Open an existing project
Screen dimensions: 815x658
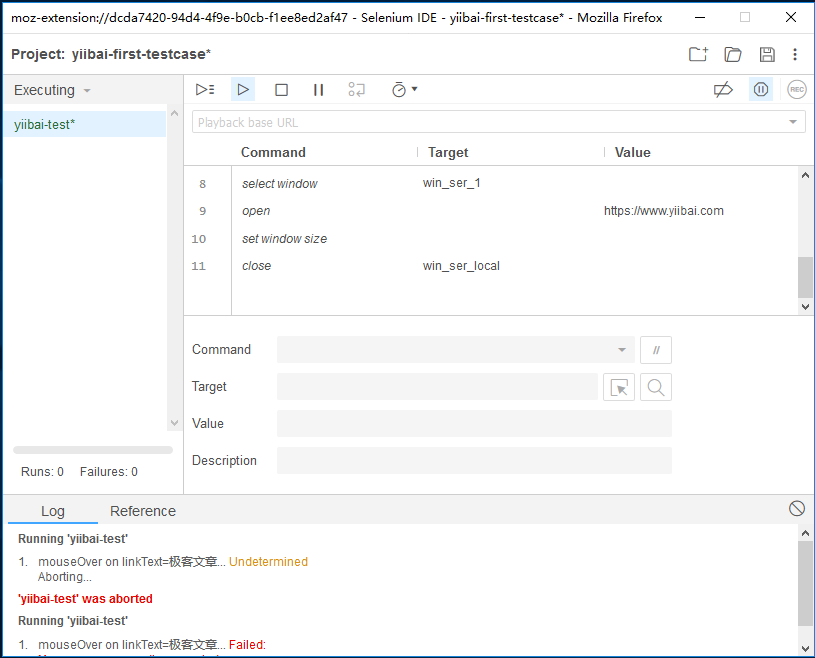(x=733, y=55)
